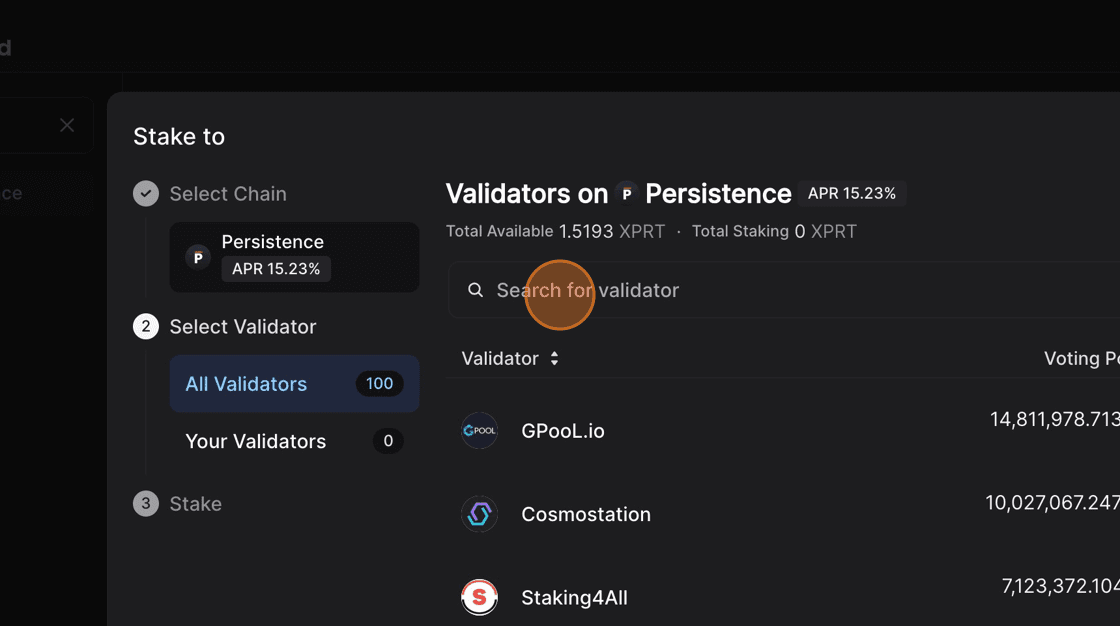Screen dimensions: 1120x626
Task: Click the search magnifier icon
Action: (x=476, y=290)
